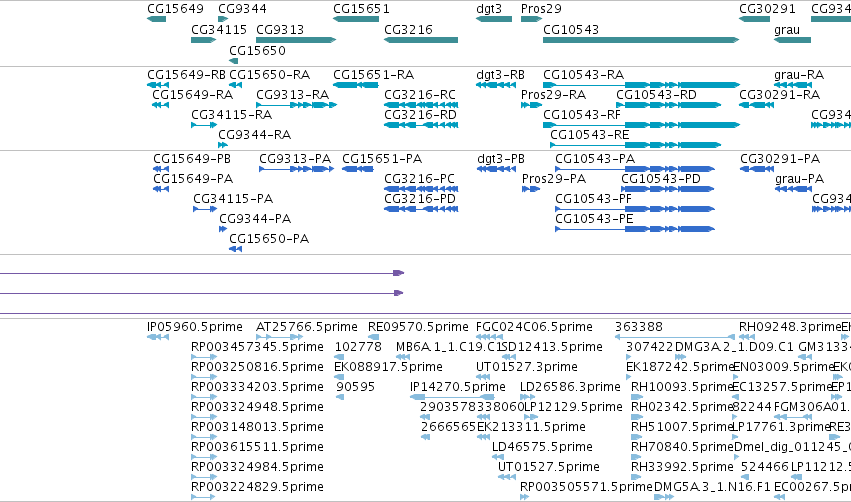Select EST FGC024C06.5prime
This screenshot has width=851, height=502.
(534, 327)
